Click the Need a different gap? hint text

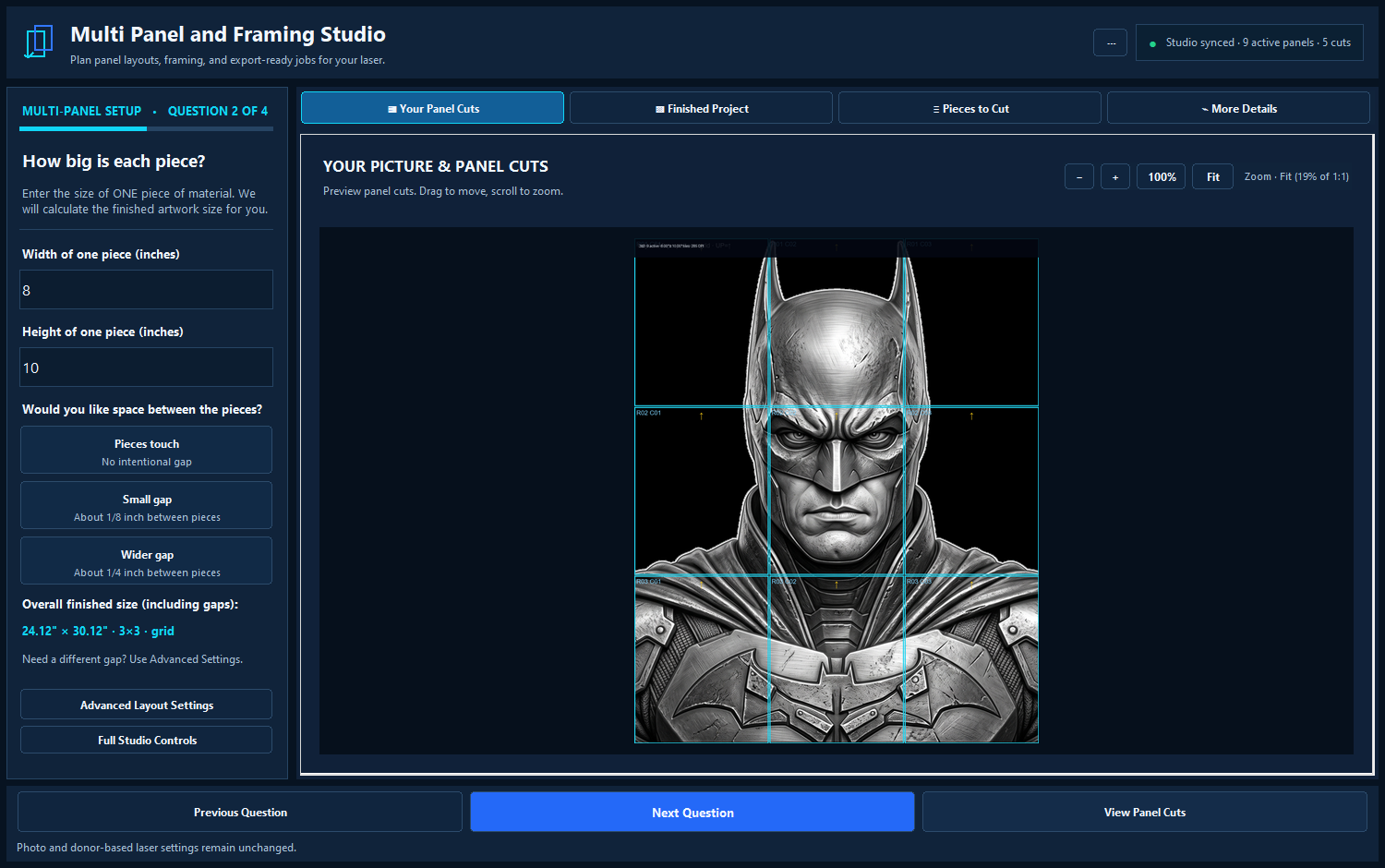[x=132, y=659]
